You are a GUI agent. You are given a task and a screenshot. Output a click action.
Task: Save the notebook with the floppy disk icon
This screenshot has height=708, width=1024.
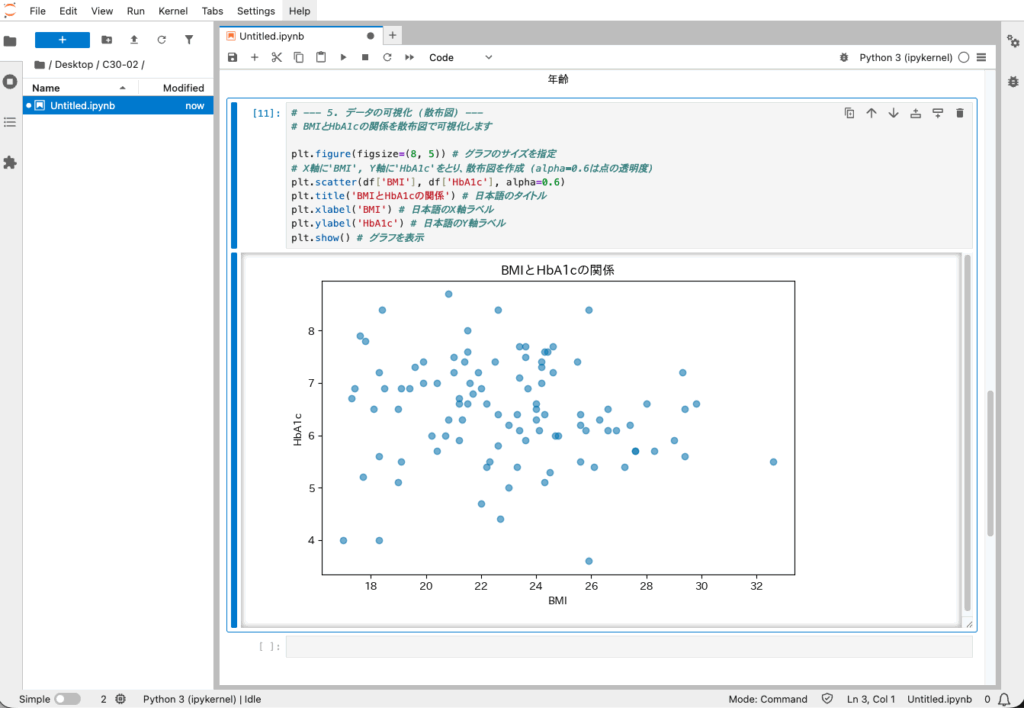point(233,58)
